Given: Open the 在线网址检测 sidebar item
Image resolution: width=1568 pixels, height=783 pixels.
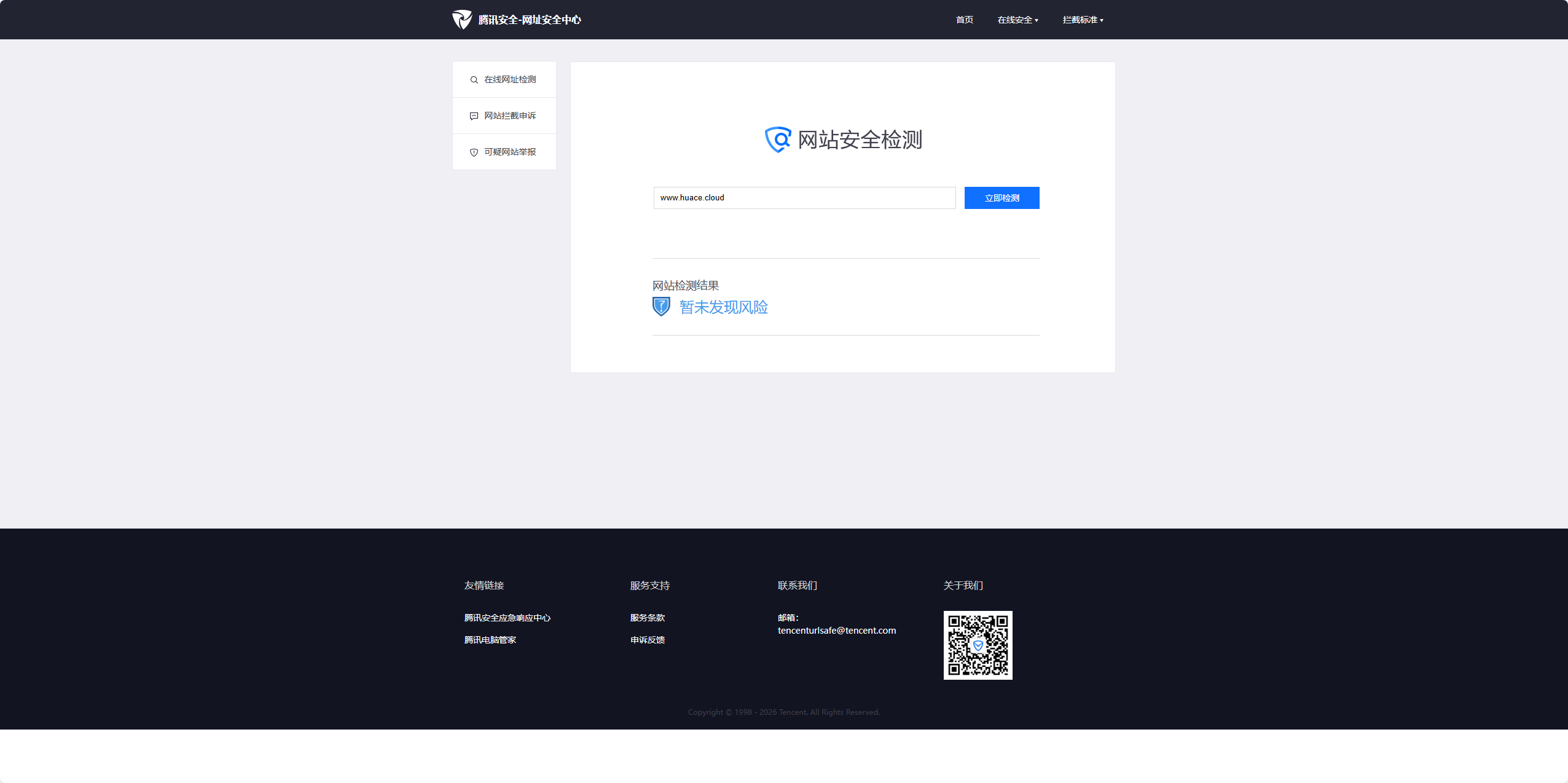Looking at the screenshot, I should pos(509,80).
